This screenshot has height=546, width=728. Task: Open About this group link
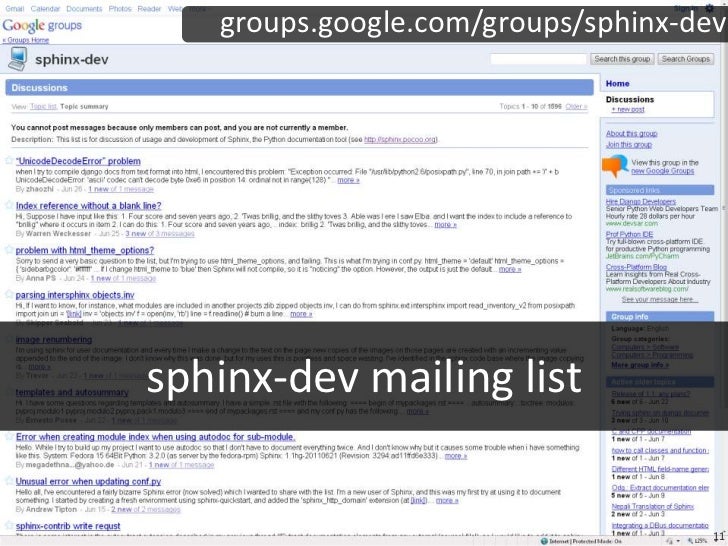631,134
